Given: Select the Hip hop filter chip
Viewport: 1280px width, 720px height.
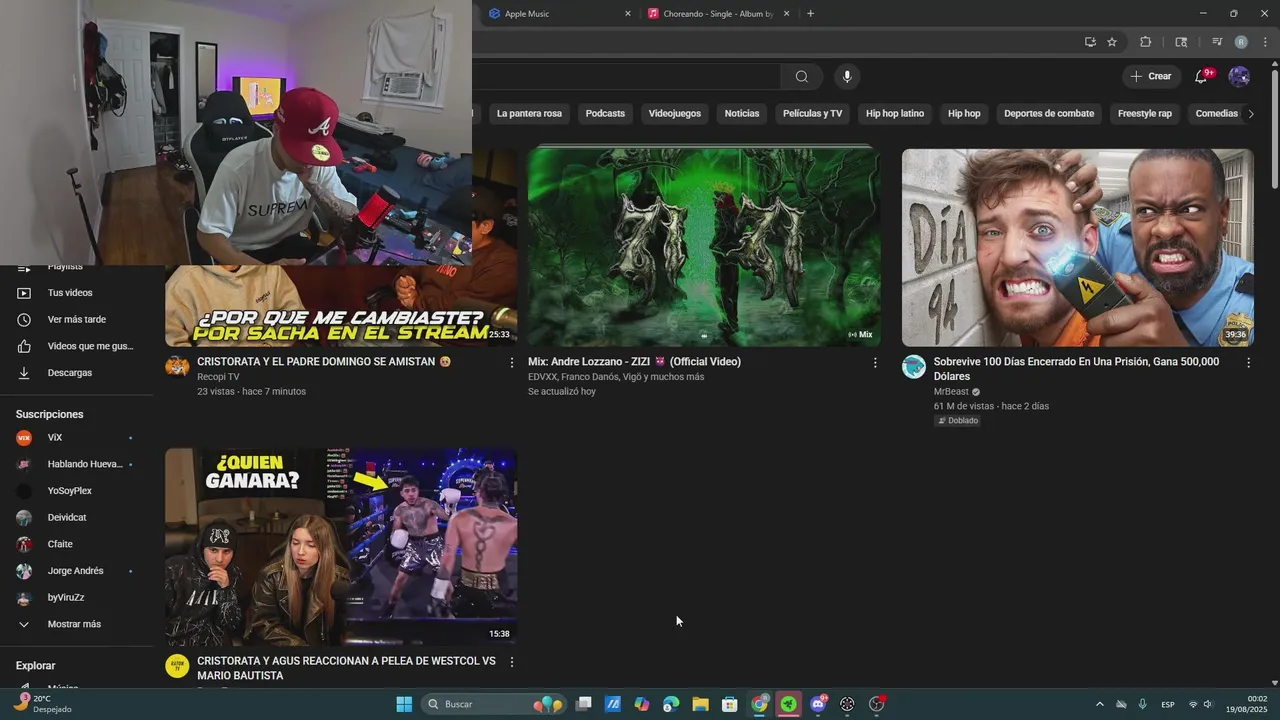Looking at the screenshot, I should click(x=964, y=114).
